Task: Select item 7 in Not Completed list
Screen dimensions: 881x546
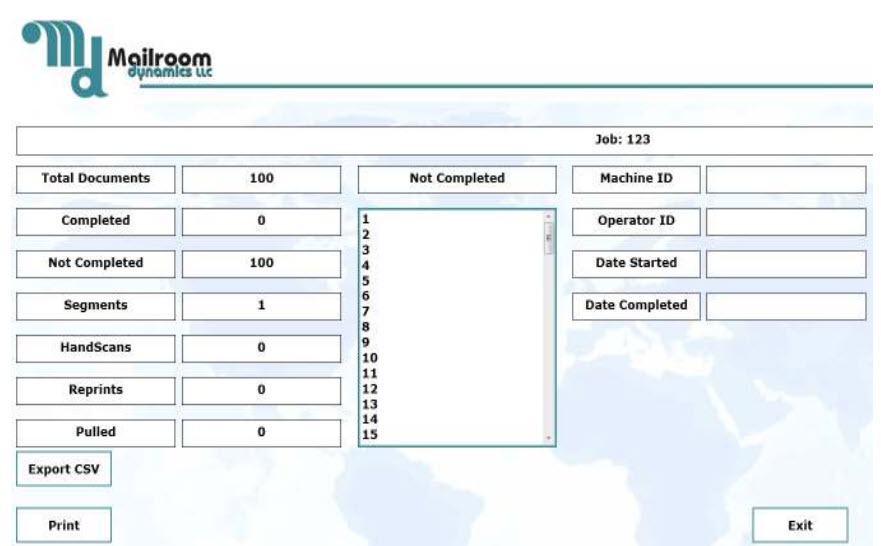Action: [x=366, y=311]
